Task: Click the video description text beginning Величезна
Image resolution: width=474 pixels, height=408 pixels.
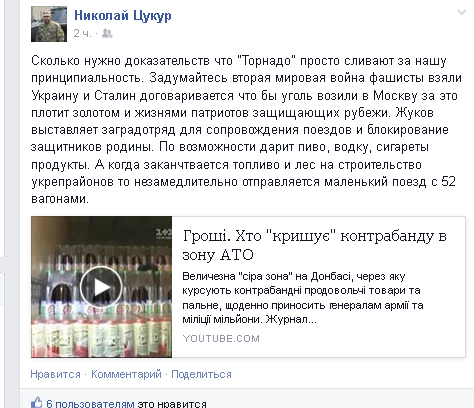Action: click(303, 298)
